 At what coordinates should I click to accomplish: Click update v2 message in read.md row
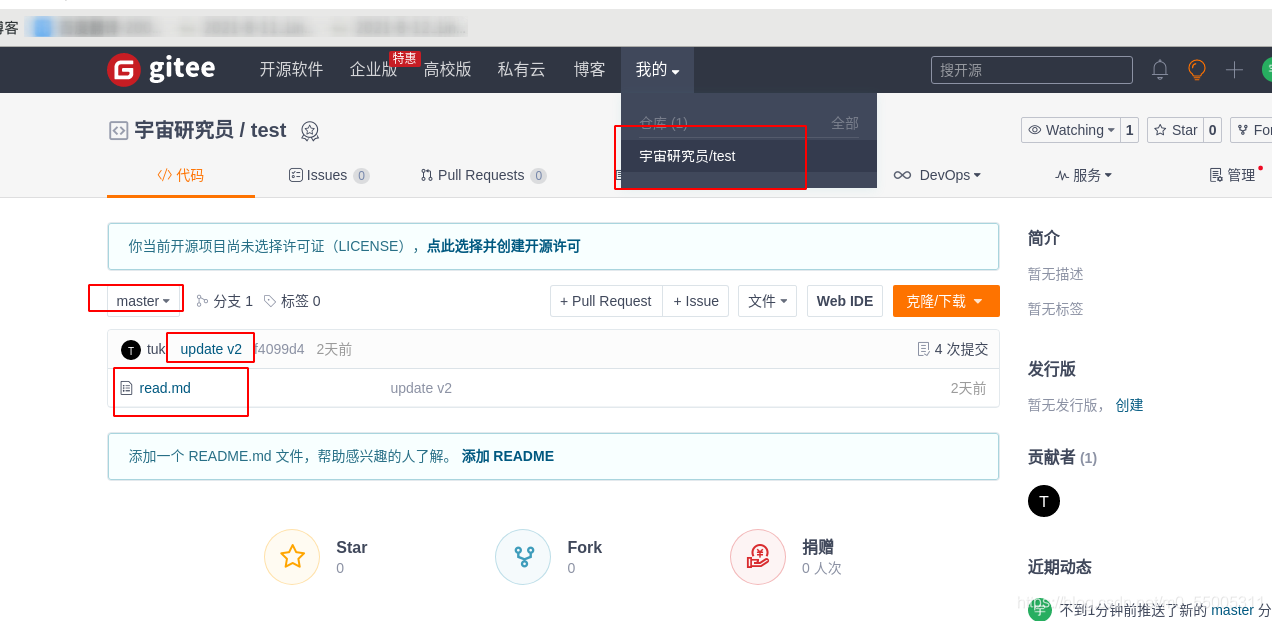(x=421, y=388)
